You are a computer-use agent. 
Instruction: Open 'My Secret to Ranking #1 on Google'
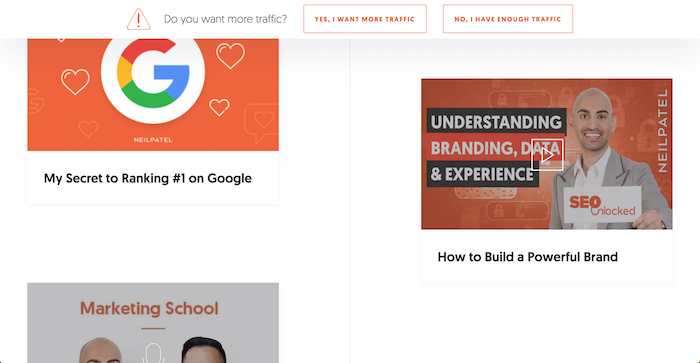coord(148,178)
